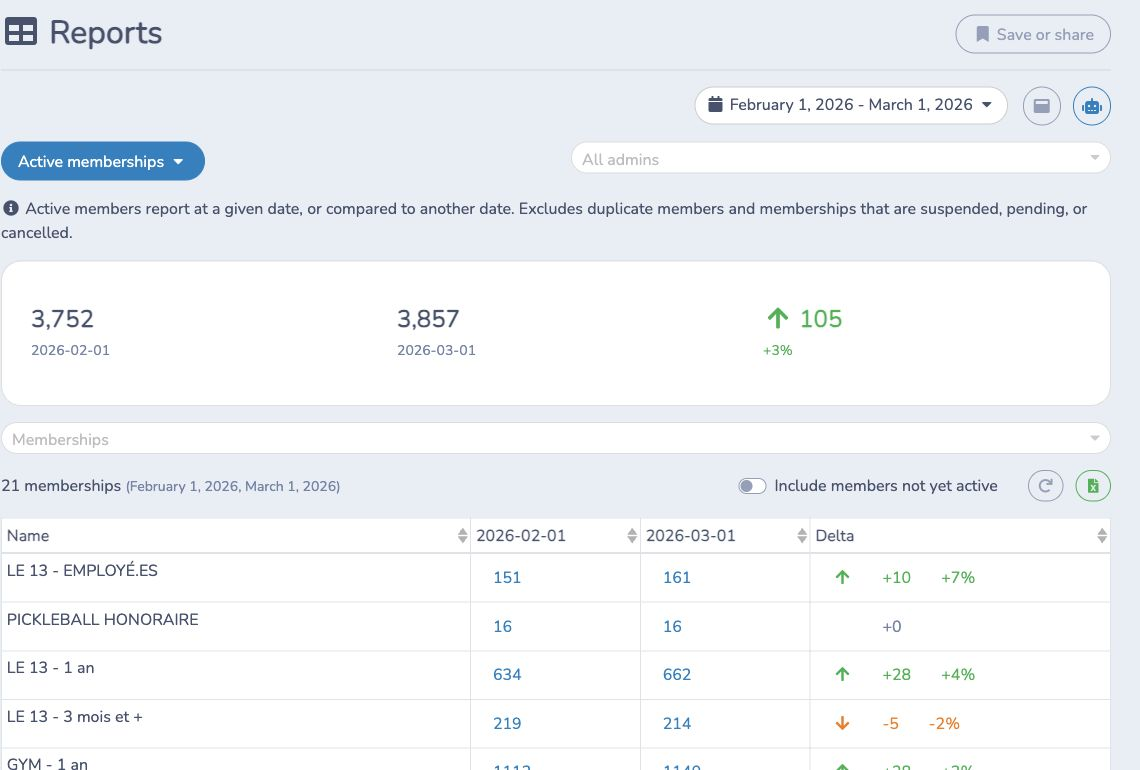Click the 3,857 total for 2026-03-01

428,318
